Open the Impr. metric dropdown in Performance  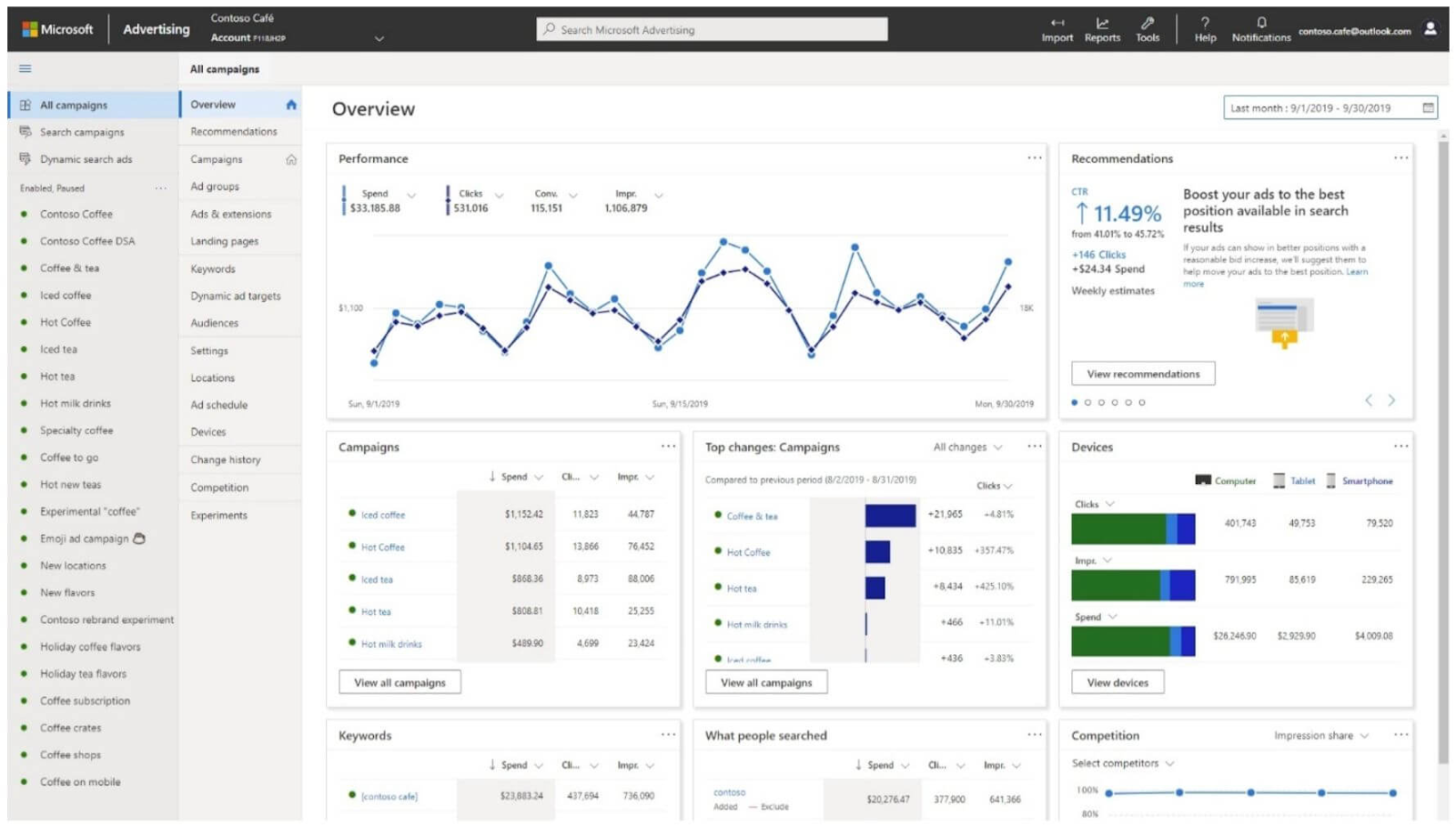click(659, 195)
